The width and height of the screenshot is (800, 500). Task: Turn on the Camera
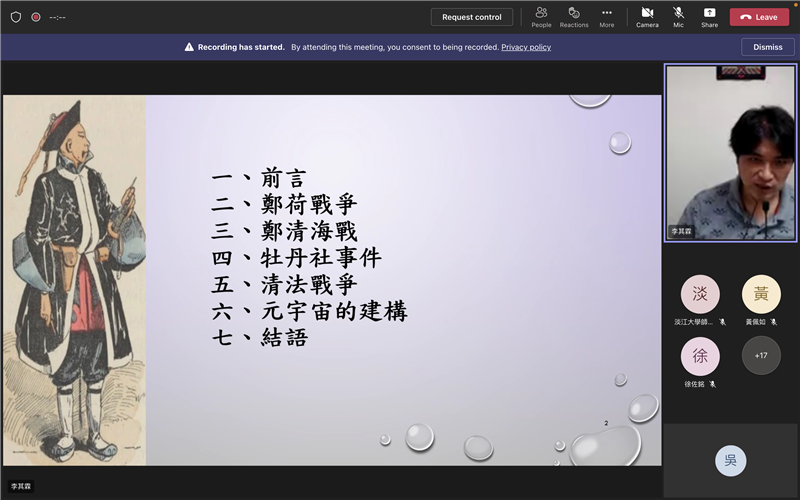coord(647,16)
